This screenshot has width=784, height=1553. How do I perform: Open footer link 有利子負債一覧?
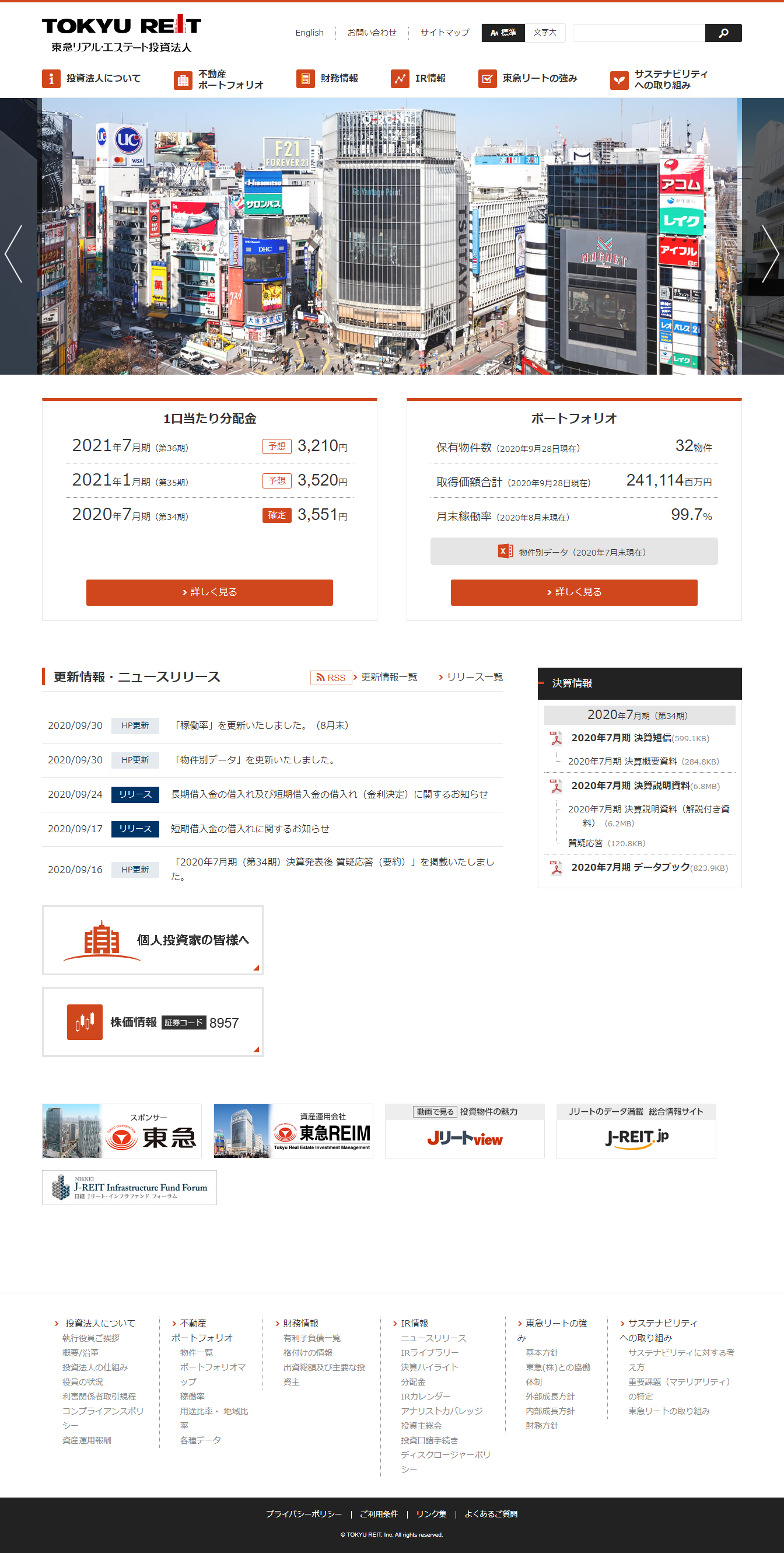(312, 1338)
